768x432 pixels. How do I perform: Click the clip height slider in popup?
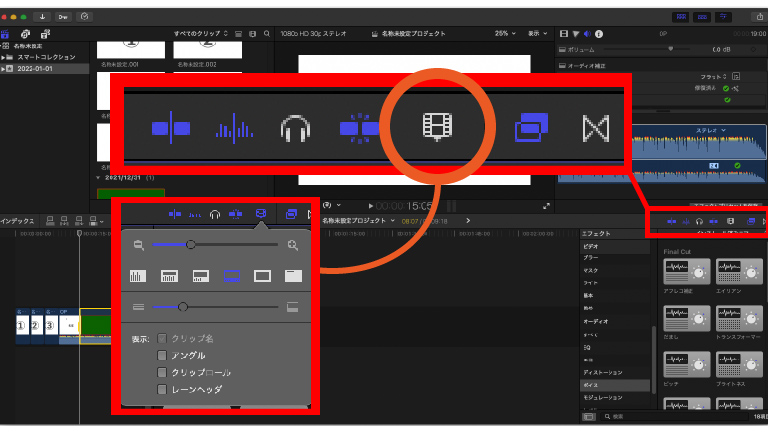click(215, 307)
